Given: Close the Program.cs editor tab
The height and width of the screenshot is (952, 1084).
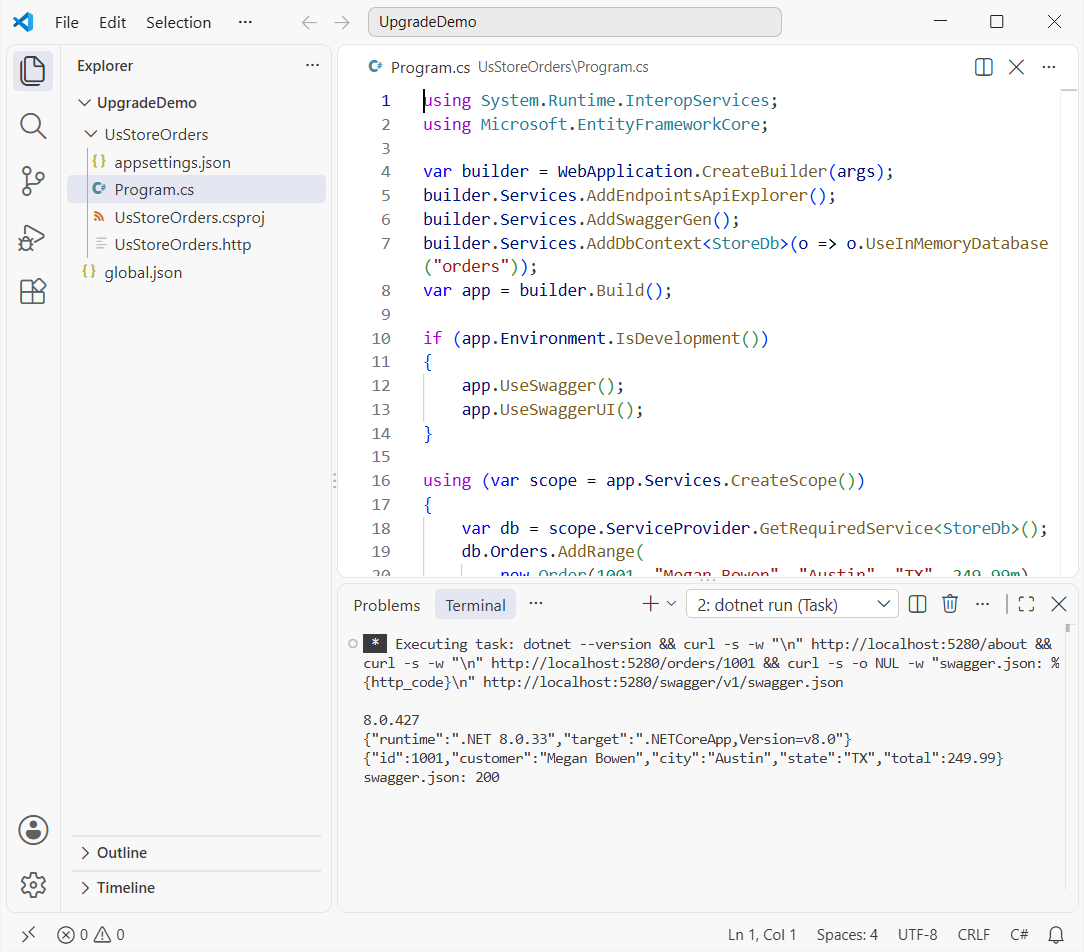Looking at the screenshot, I should (x=1016, y=67).
